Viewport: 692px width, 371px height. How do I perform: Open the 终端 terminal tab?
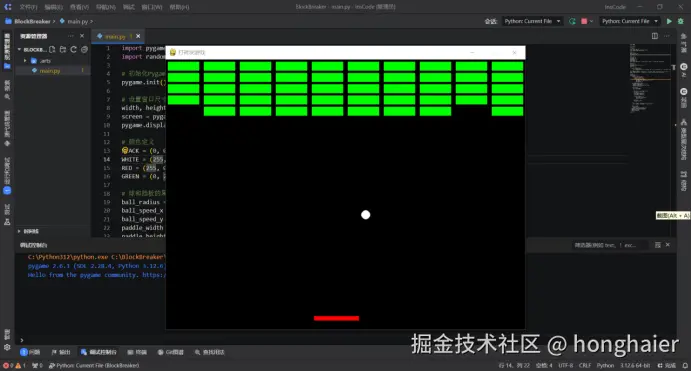pyautogui.click(x=137, y=352)
